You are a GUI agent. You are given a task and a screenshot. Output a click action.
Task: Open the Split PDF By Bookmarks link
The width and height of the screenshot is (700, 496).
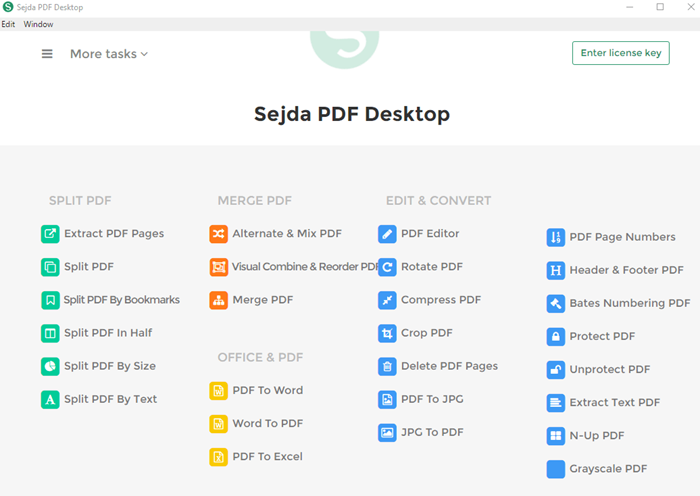[x=121, y=300]
